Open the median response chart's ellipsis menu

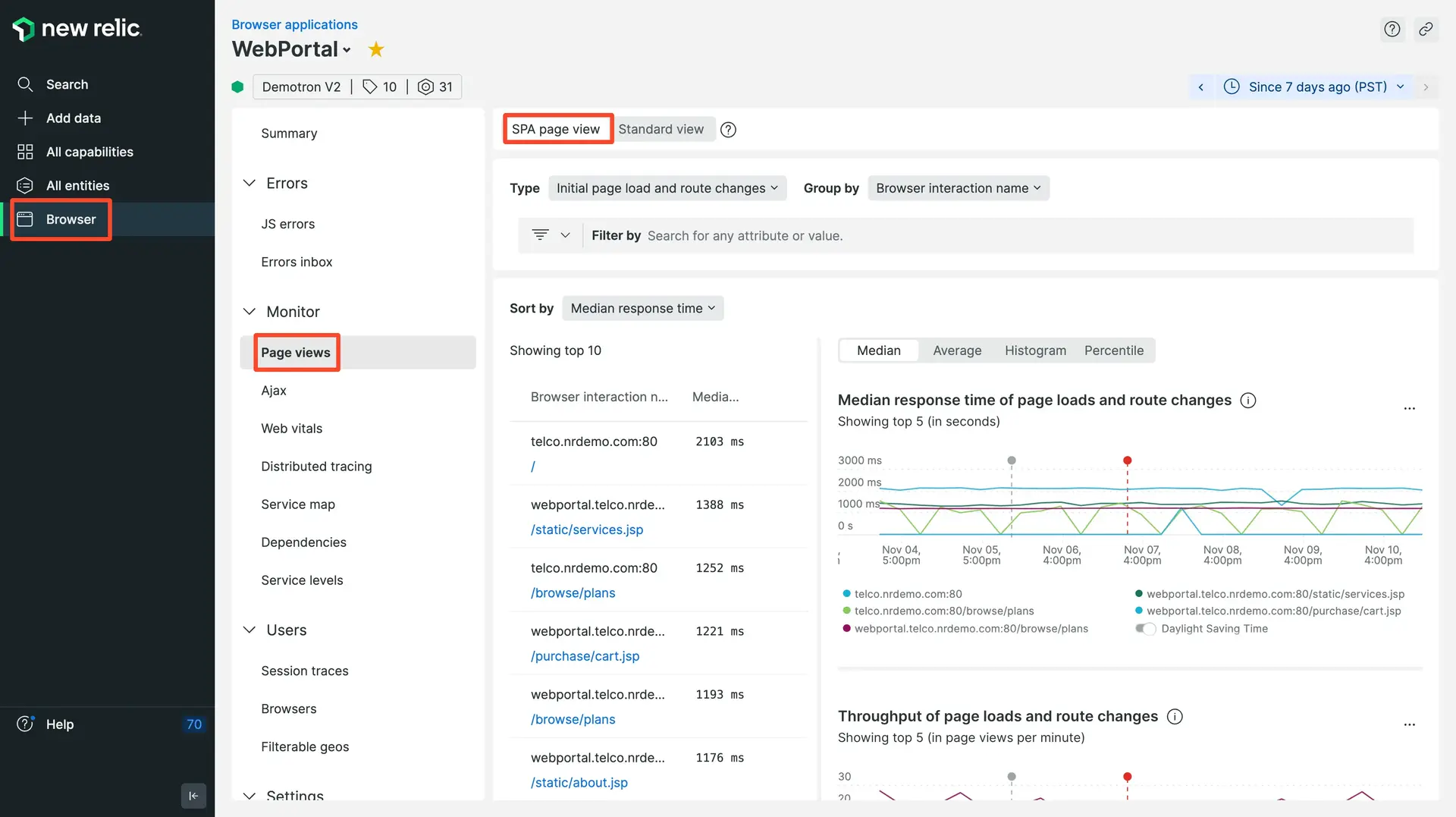1409,408
